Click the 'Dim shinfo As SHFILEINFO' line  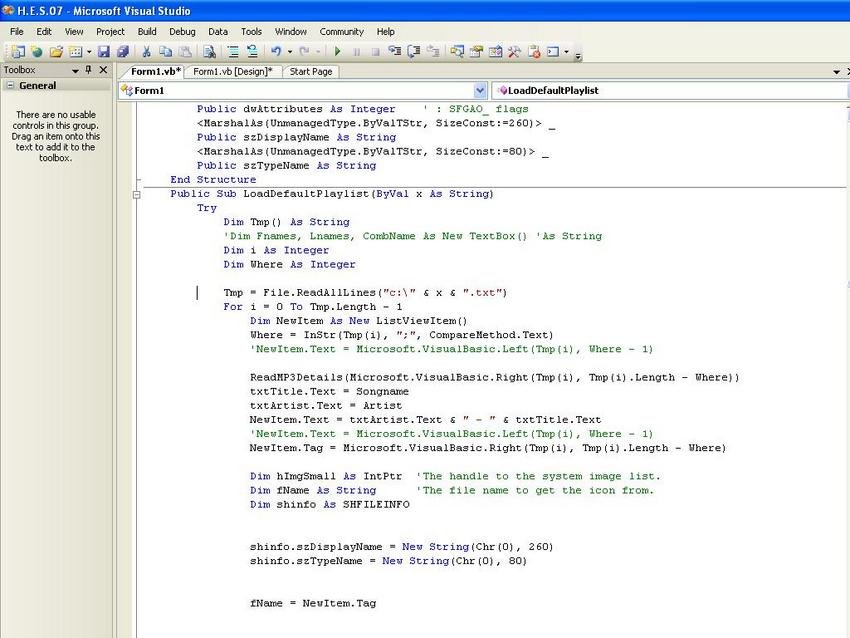(330, 505)
